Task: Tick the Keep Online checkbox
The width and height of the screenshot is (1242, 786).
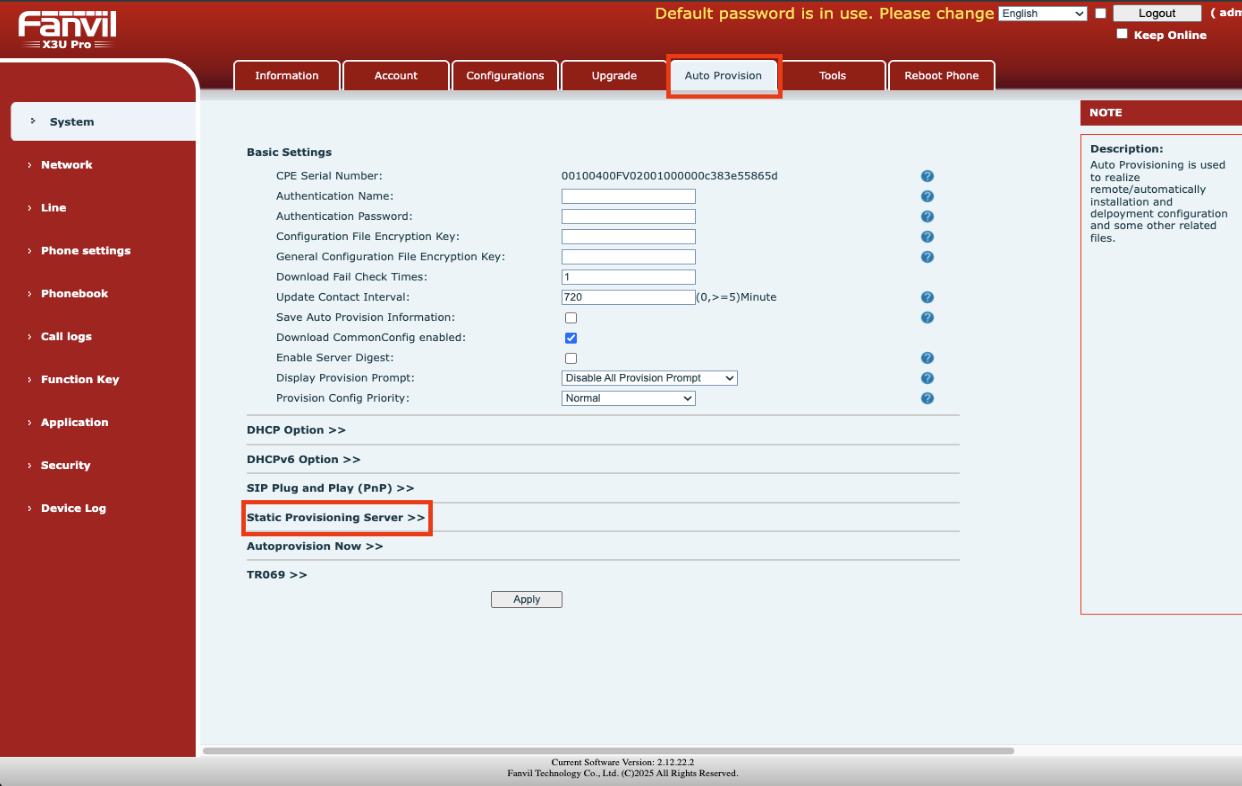Action: (1122, 34)
